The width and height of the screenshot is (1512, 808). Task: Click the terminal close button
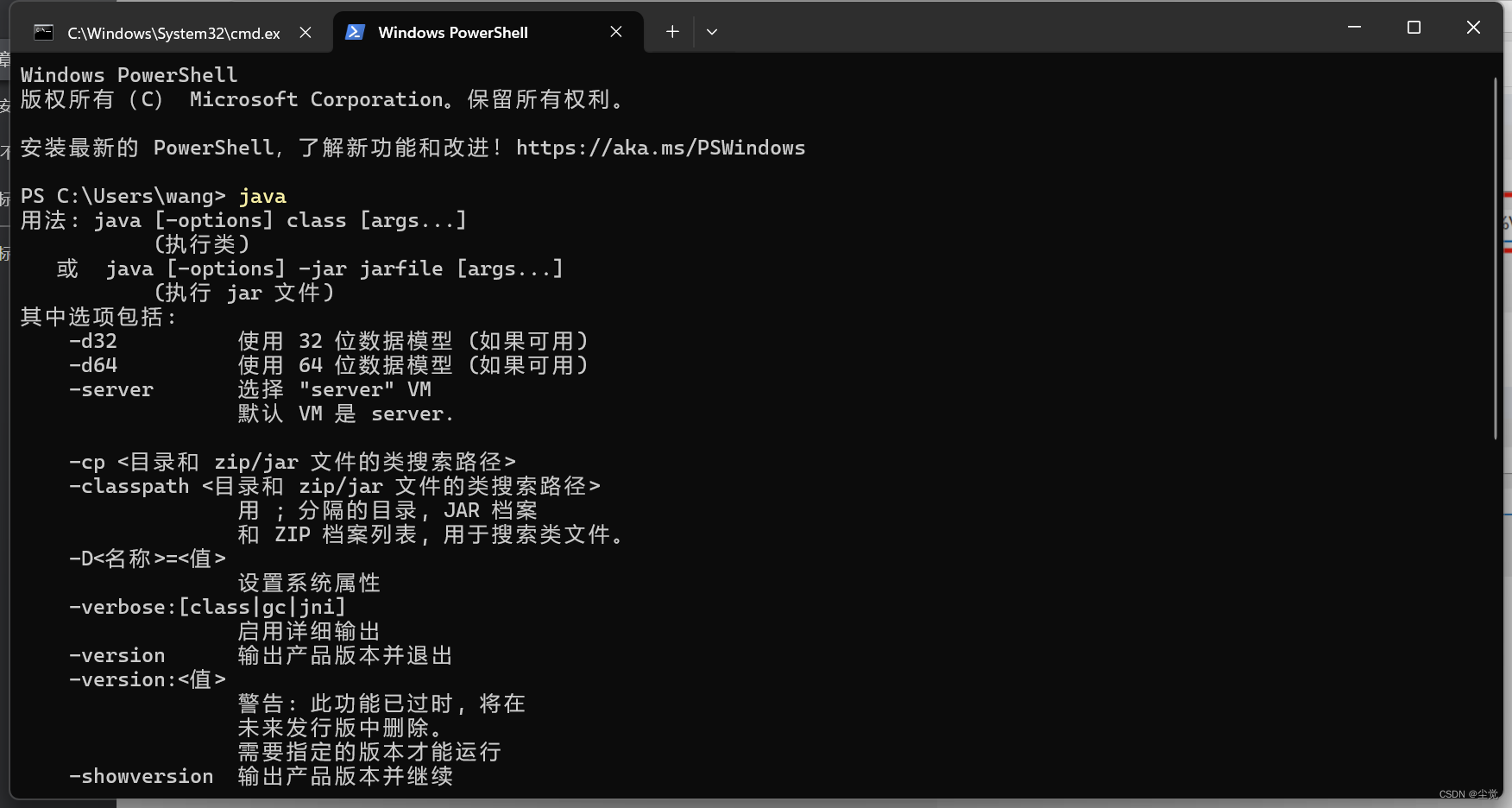click(x=1473, y=27)
